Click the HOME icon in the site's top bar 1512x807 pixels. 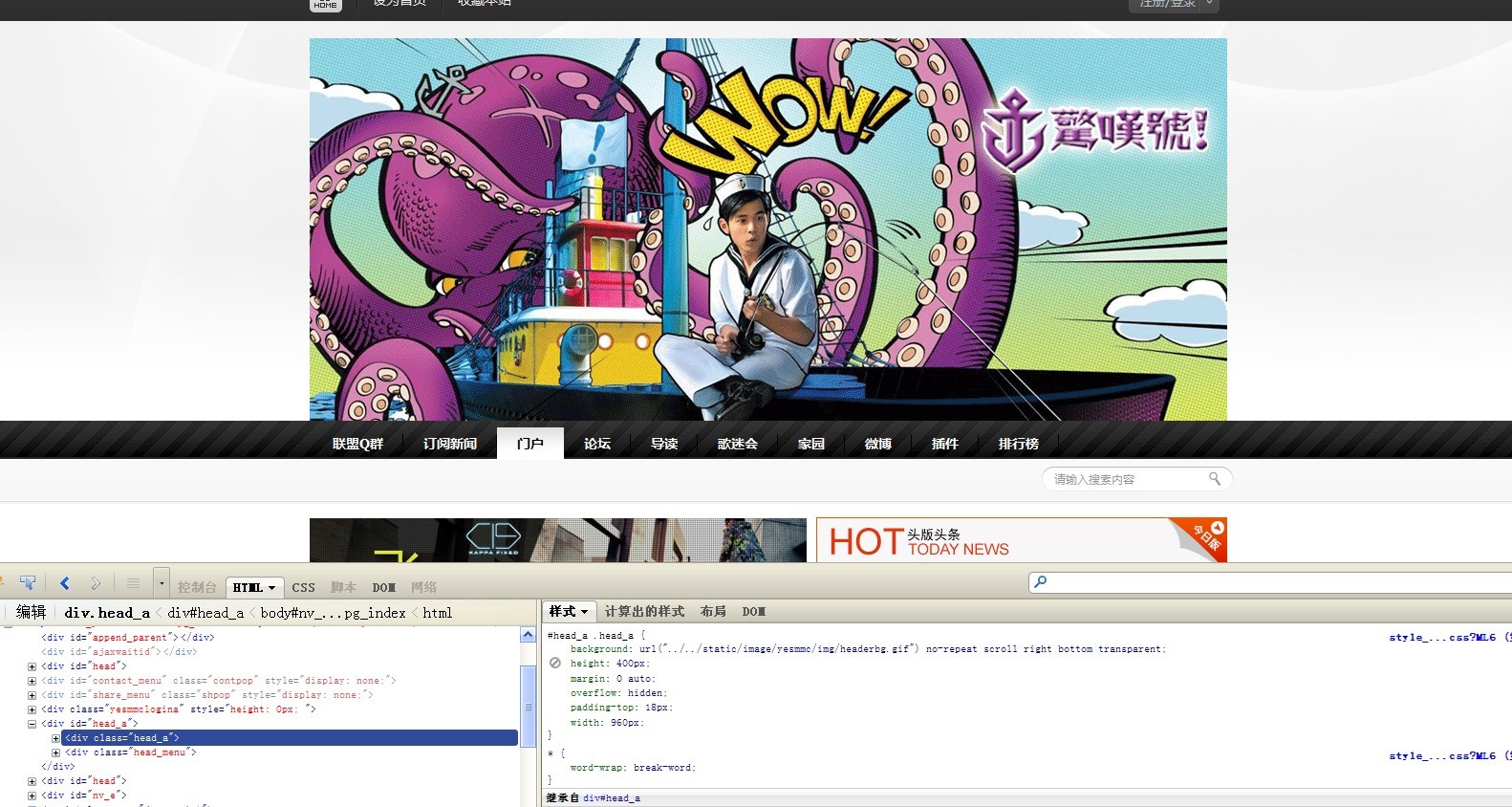click(x=326, y=5)
